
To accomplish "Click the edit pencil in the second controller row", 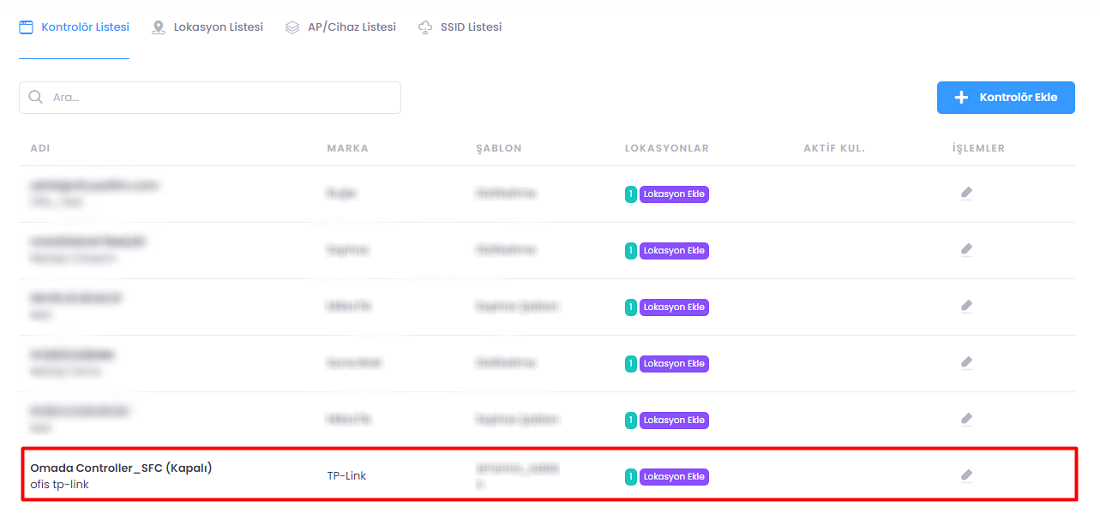I will point(966,249).
